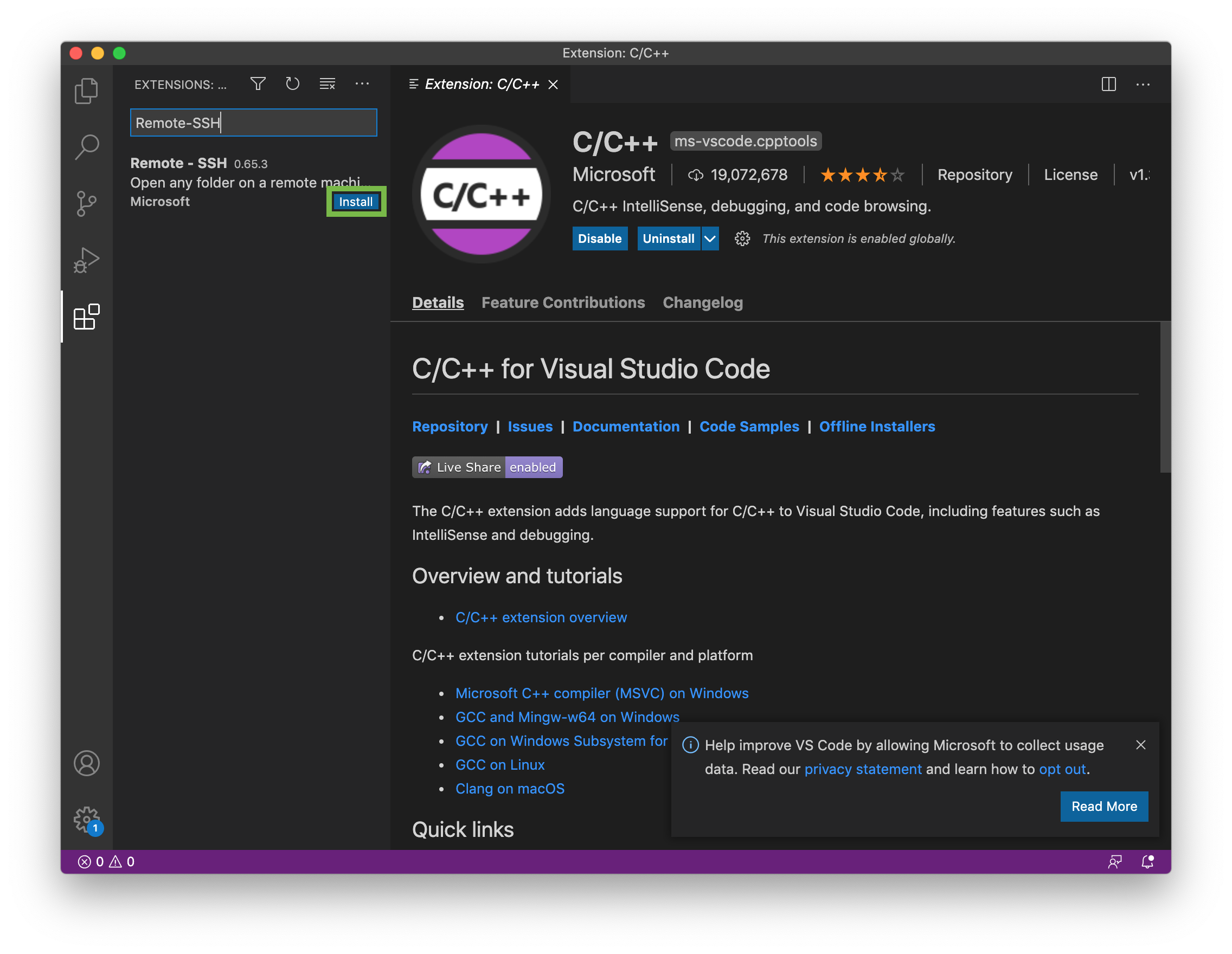Image resolution: width=1232 pixels, height=954 pixels.
Task: Open editor more actions ellipsis
Action: pos(1143,84)
